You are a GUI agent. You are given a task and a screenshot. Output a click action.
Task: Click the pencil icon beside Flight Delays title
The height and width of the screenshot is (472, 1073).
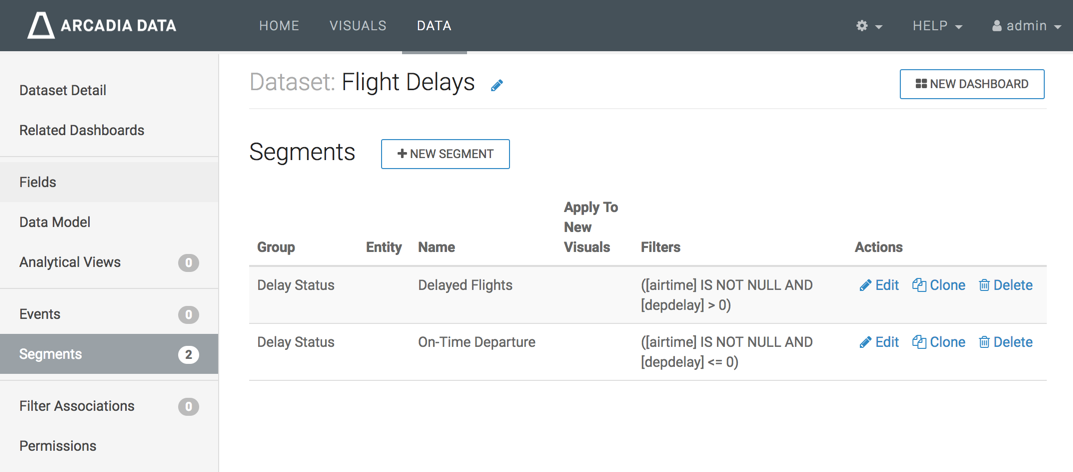point(497,86)
